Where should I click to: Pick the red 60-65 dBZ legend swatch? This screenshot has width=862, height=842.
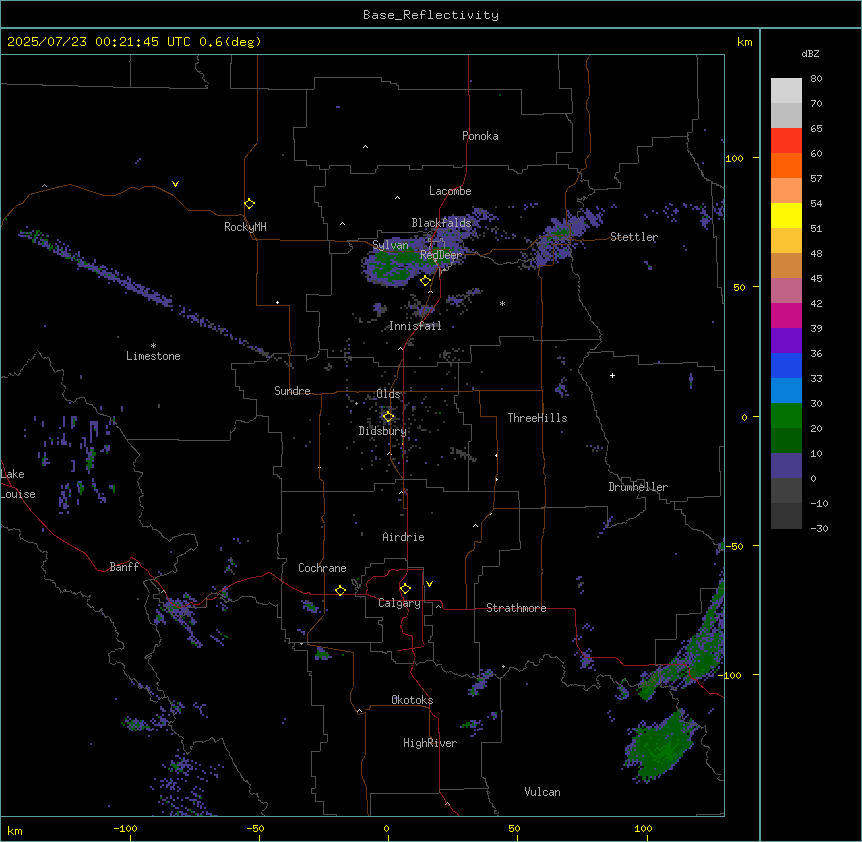click(786, 141)
